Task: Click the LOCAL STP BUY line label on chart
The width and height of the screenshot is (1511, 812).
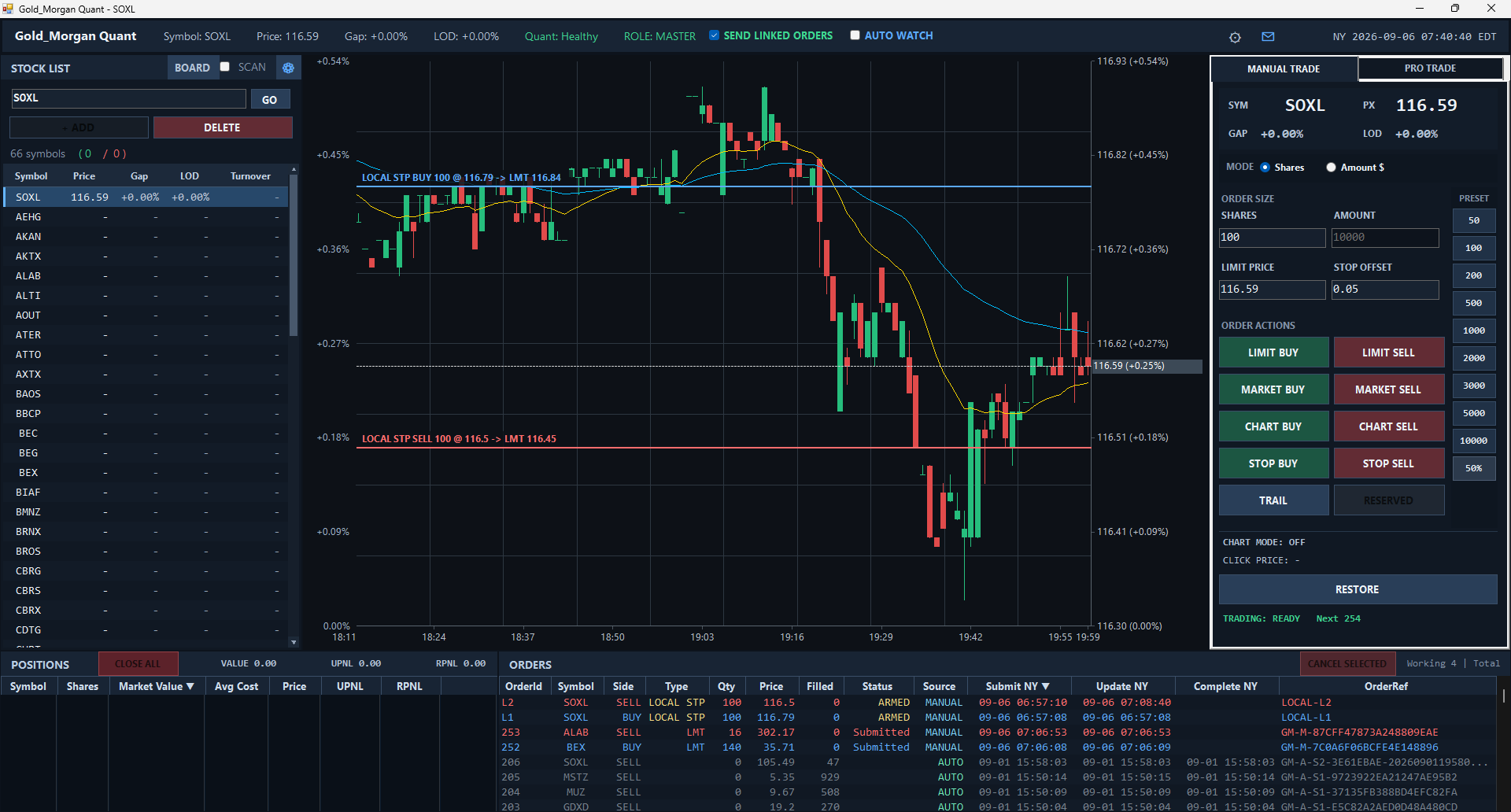Action: pyautogui.click(x=461, y=178)
